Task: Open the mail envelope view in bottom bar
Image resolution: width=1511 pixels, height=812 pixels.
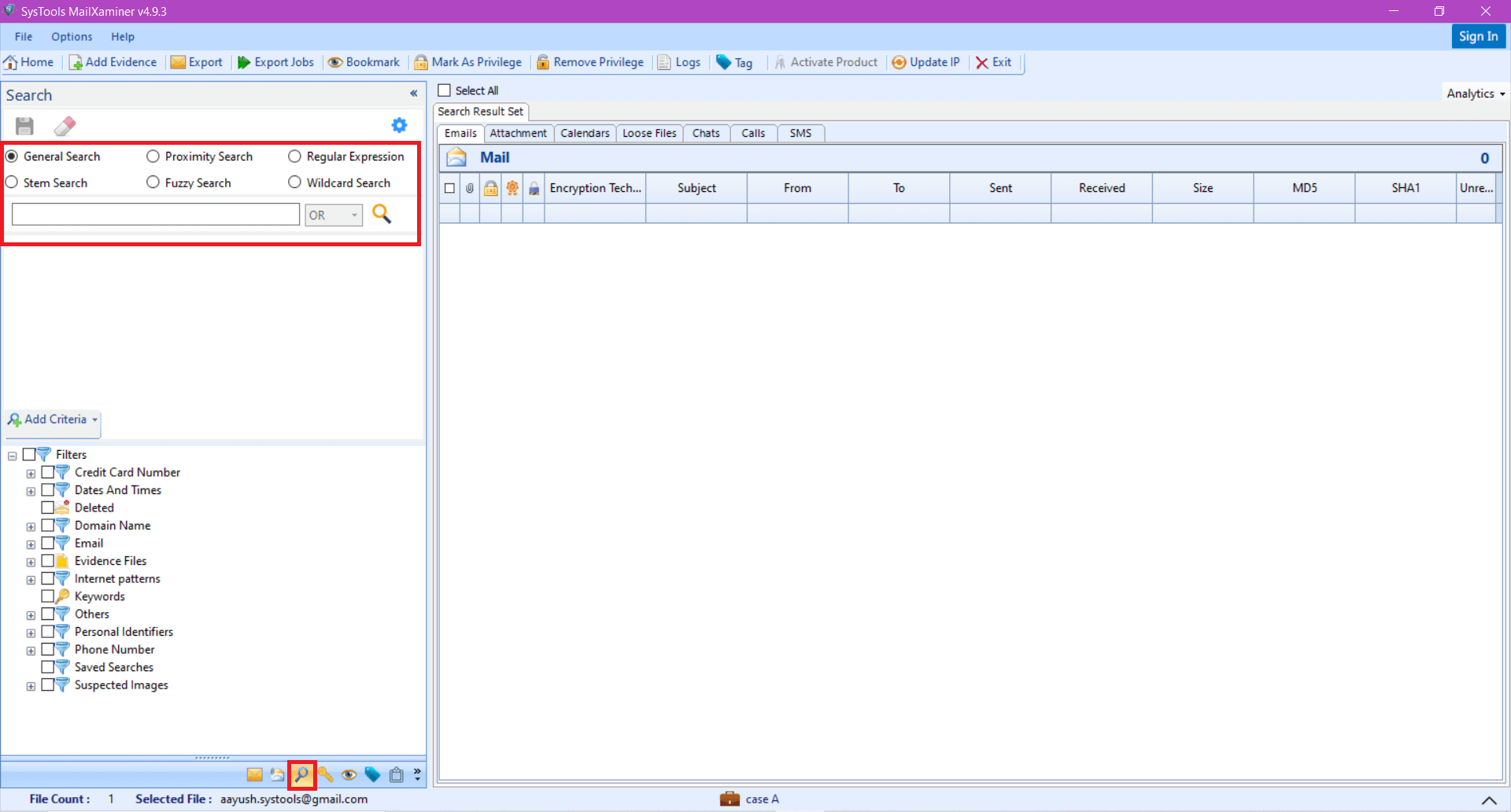Action: pos(254,775)
